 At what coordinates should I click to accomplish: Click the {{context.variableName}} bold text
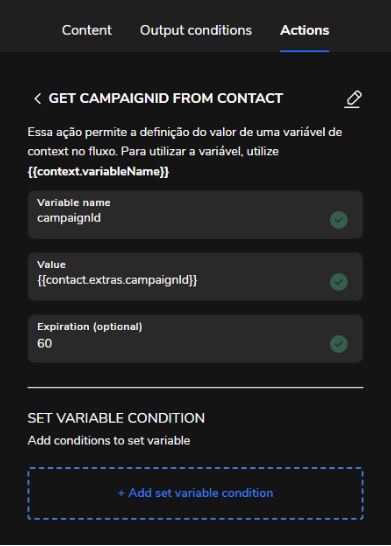[98, 172]
